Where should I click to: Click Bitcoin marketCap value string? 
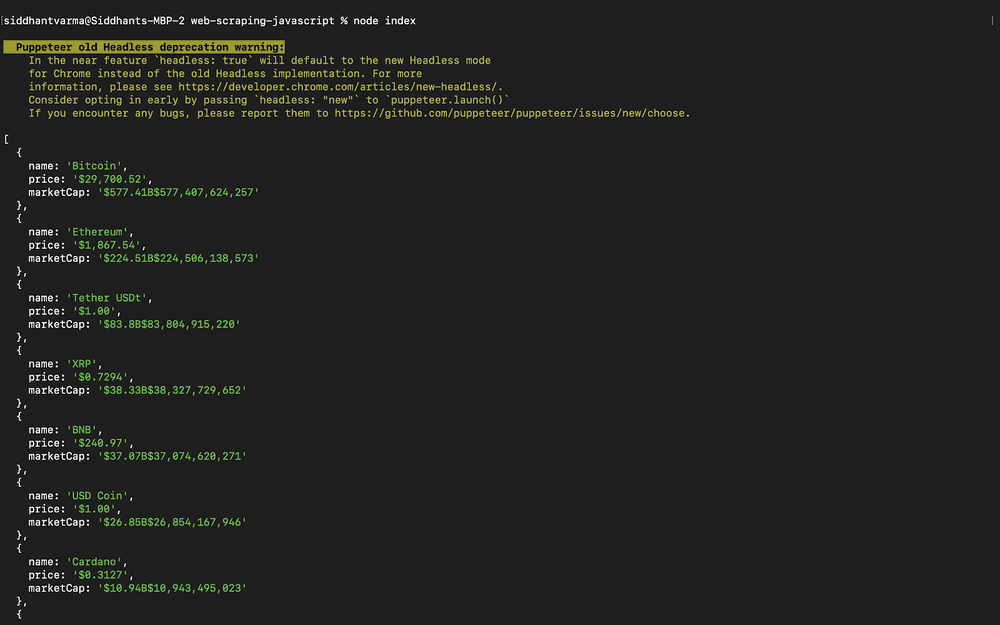click(x=179, y=192)
